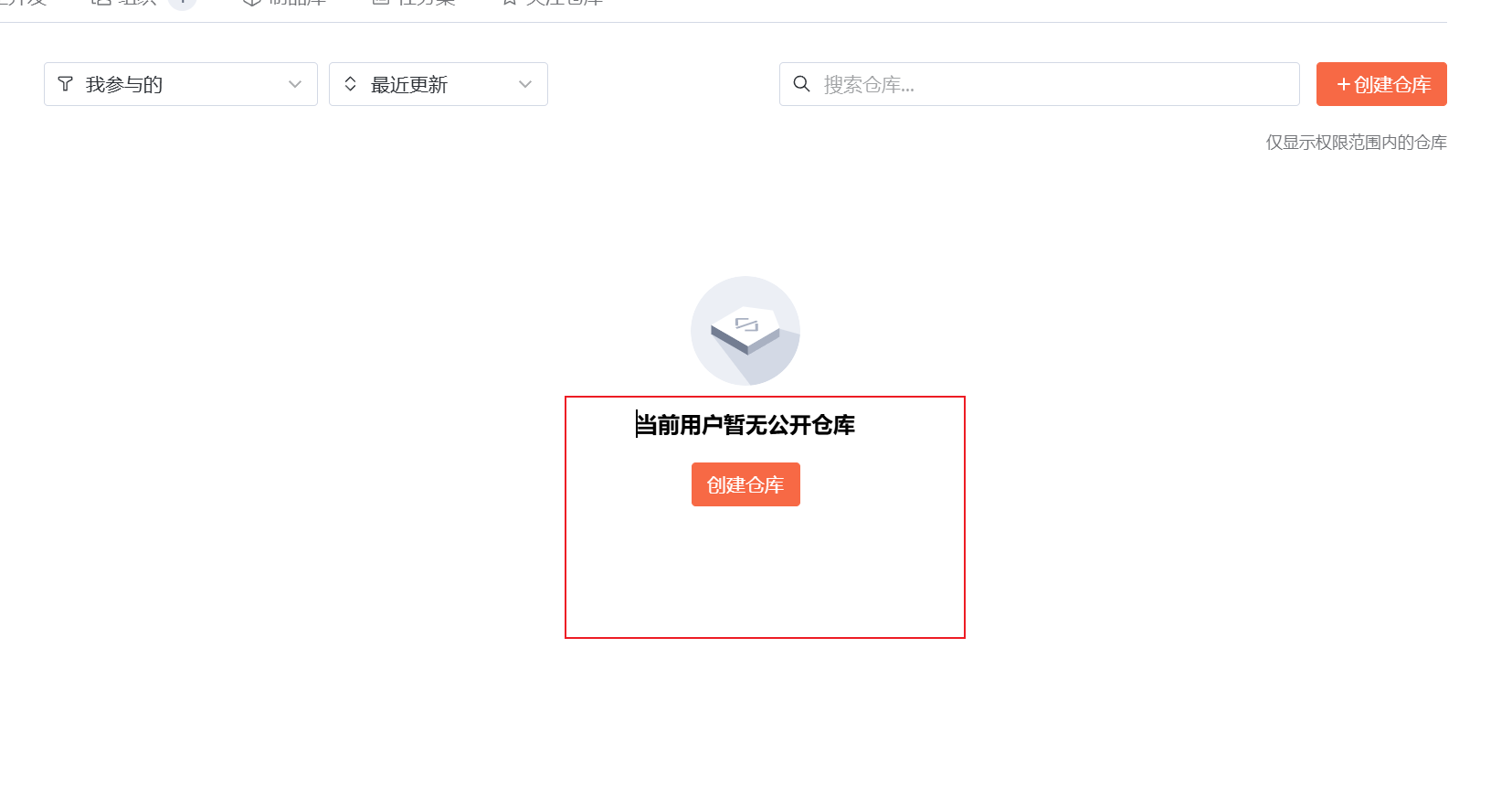Click the orange +创建仓库 button at top right
1512x797 pixels.
(x=1381, y=84)
